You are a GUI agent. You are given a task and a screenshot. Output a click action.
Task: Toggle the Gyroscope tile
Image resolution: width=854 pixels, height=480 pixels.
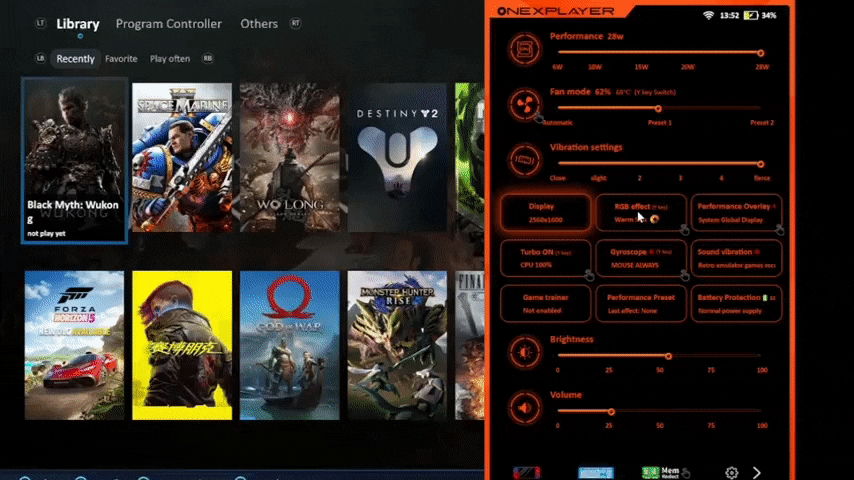tap(640, 258)
